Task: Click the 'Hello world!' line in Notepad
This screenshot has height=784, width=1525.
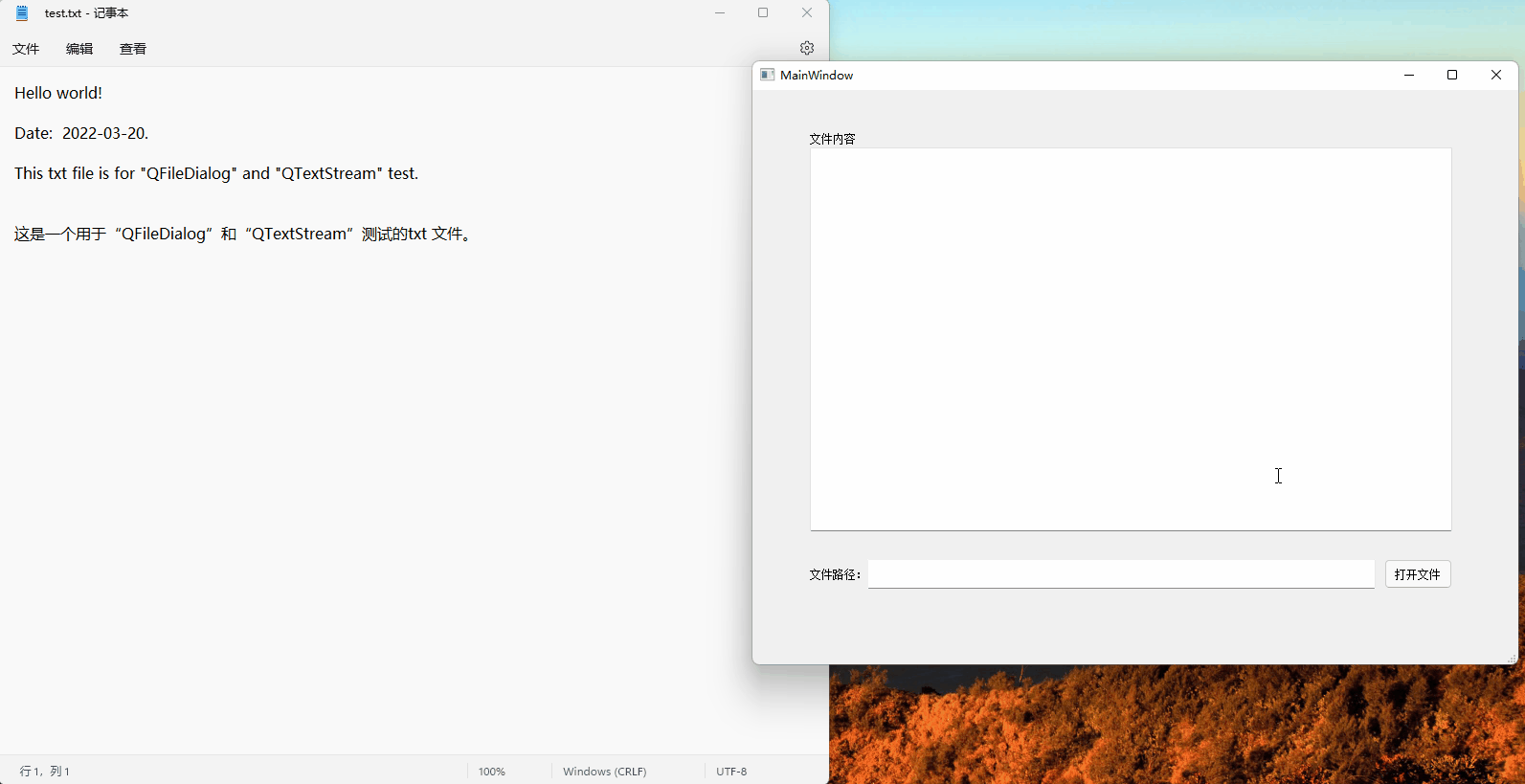Action: (58, 93)
